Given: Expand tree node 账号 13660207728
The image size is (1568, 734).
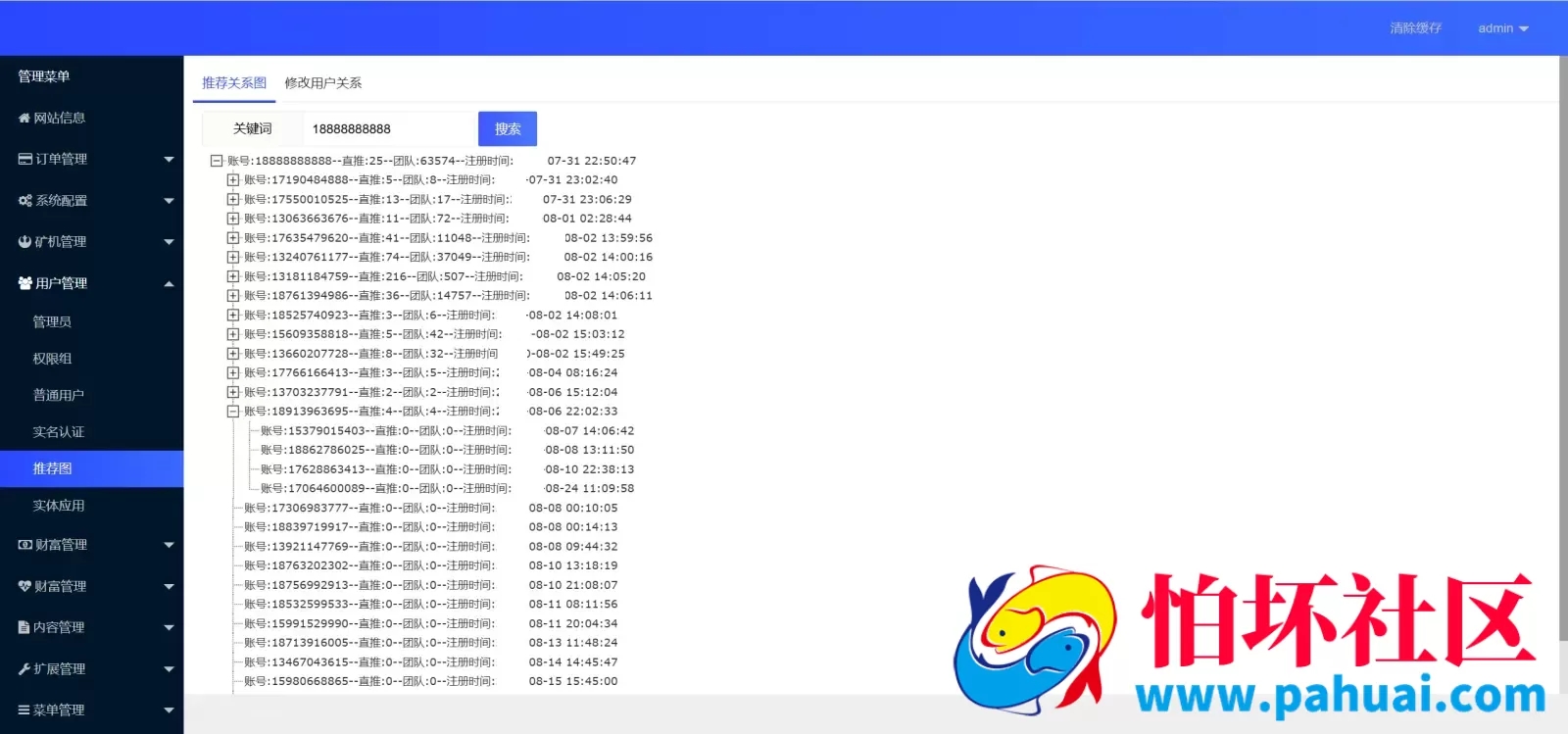Looking at the screenshot, I should (233, 354).
